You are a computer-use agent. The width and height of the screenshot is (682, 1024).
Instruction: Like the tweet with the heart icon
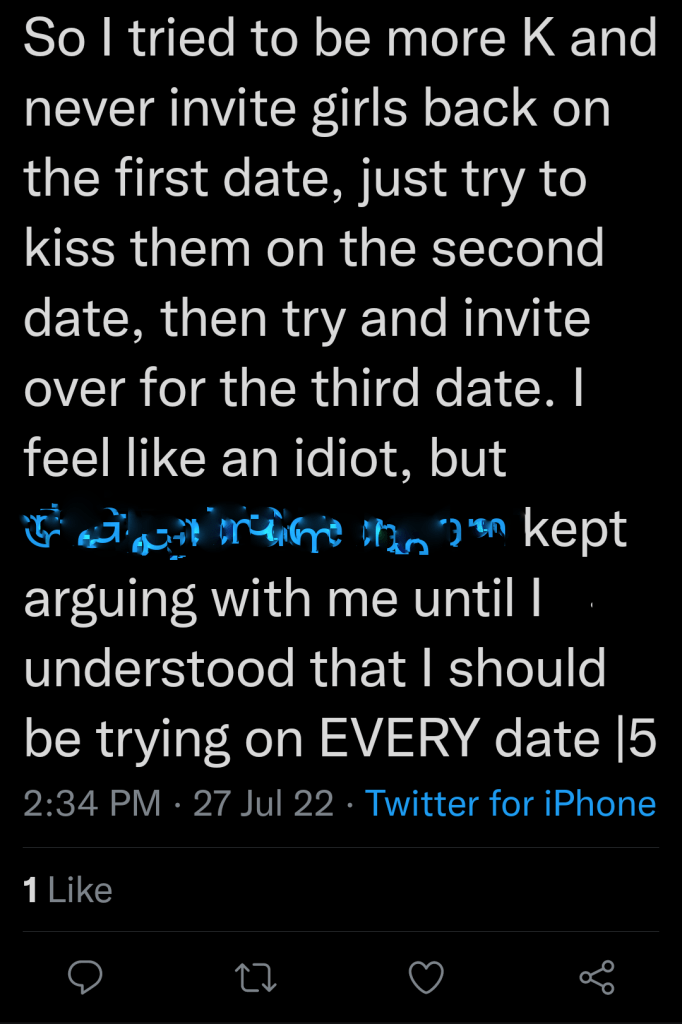click(427, 977)
